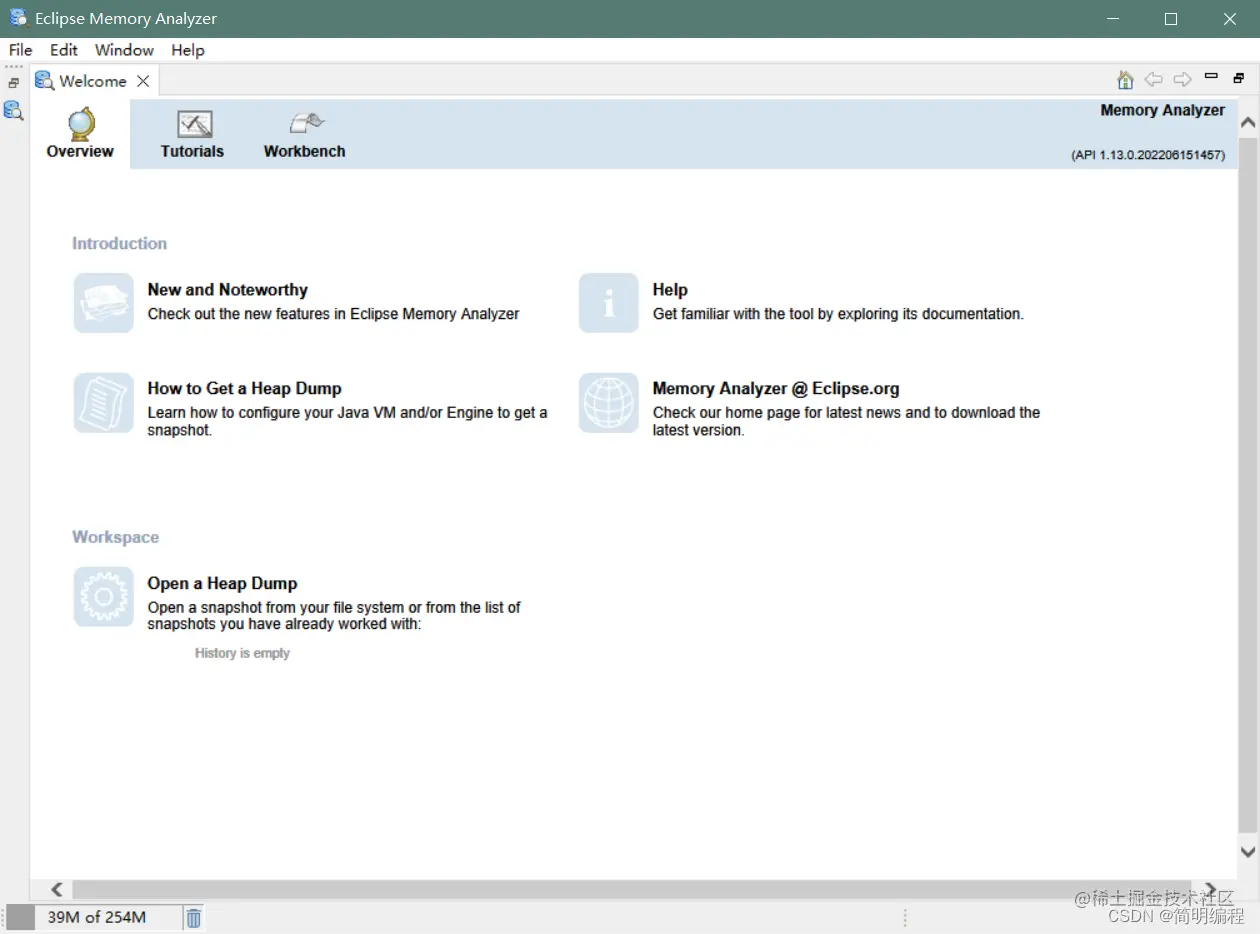This screenshot has height=934, width=1260.
Task: Click the Introduction section heading
Action: [119, 243]
